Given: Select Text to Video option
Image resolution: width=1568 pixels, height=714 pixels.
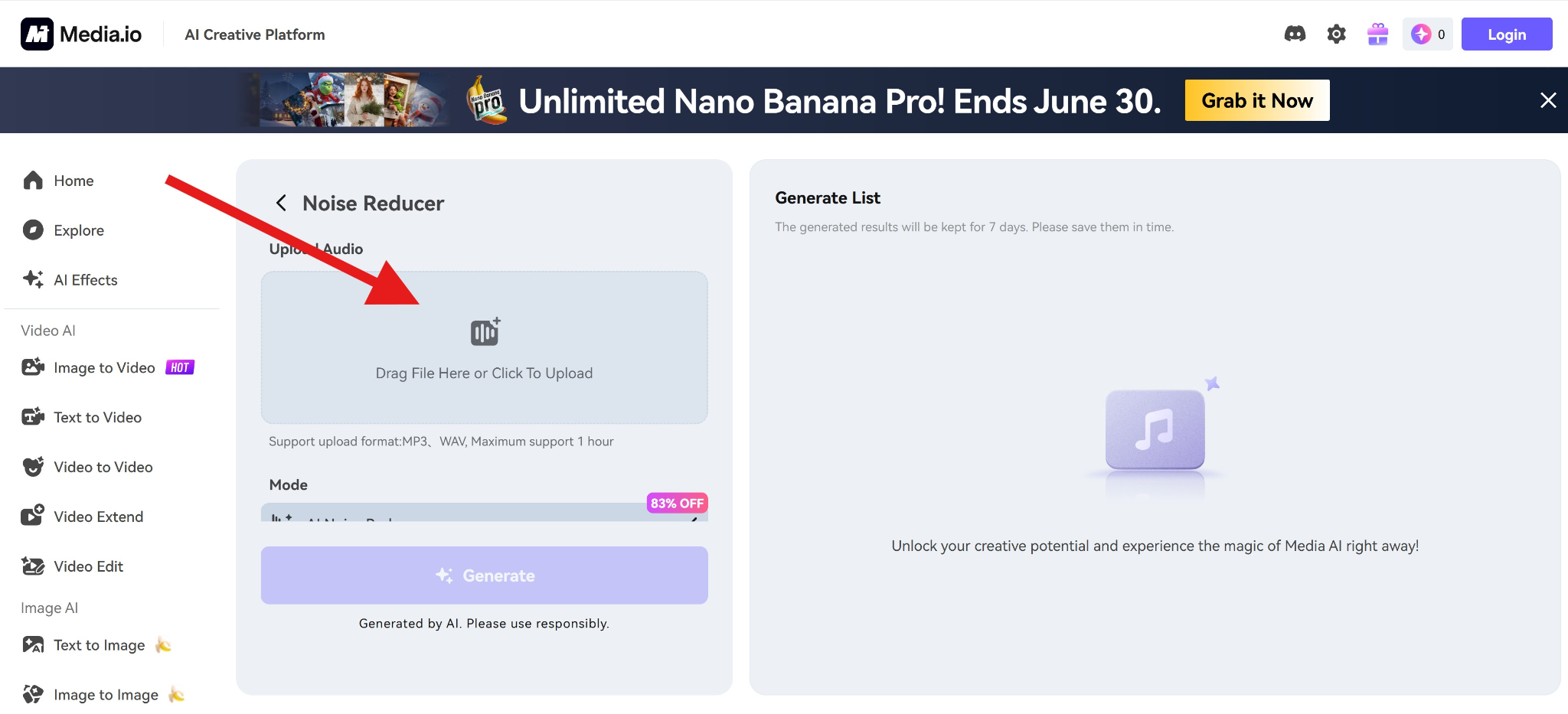Looking at the screenshot, I should tap(97, 418).
